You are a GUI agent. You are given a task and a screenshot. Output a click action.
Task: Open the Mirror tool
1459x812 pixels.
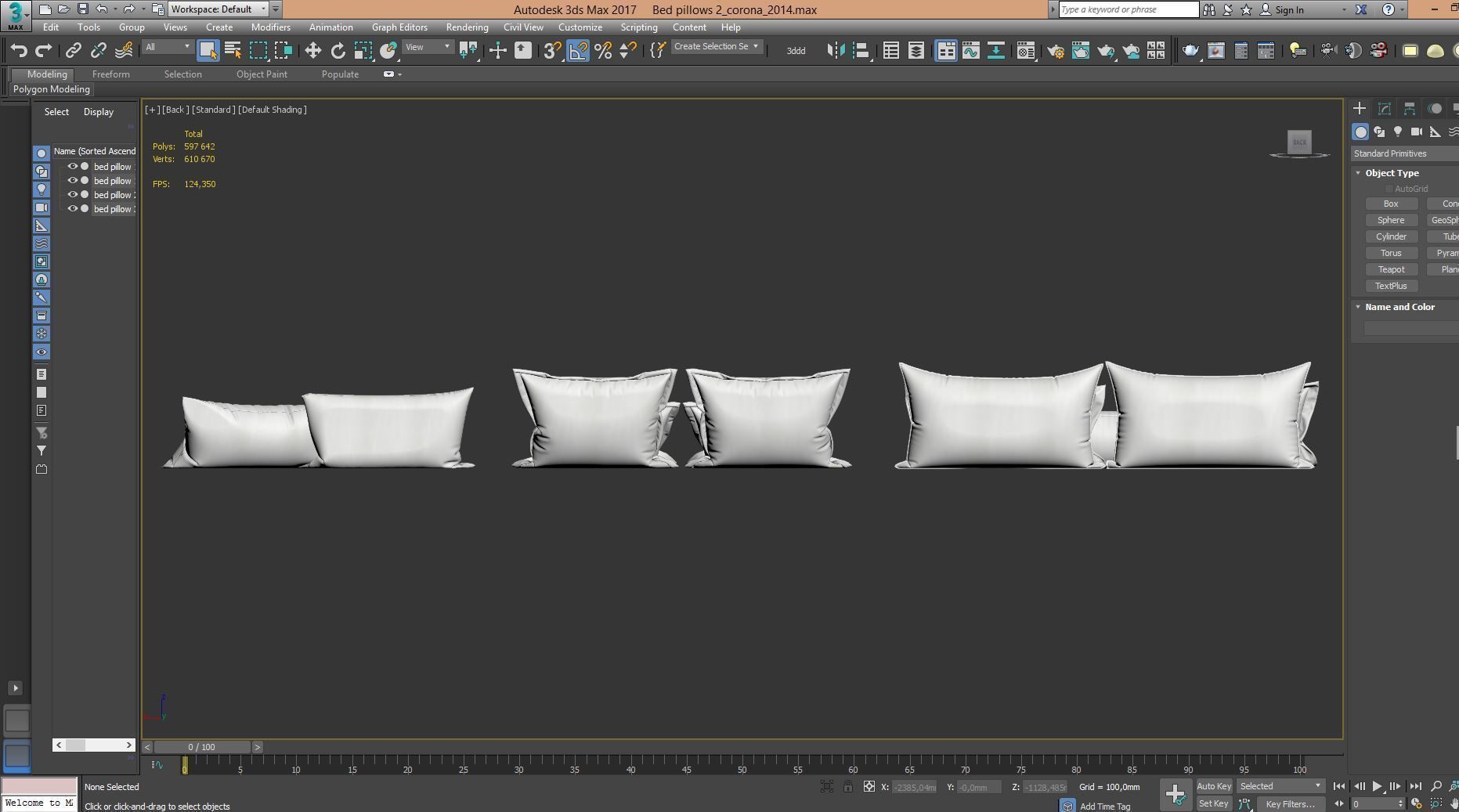pyautogui.click(x=836, y=51)
